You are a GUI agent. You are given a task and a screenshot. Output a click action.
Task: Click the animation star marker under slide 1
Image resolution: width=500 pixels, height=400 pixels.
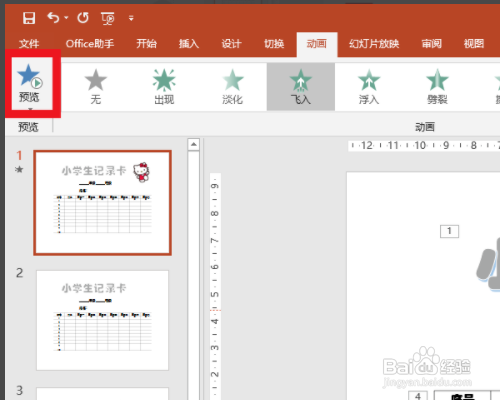19,169
